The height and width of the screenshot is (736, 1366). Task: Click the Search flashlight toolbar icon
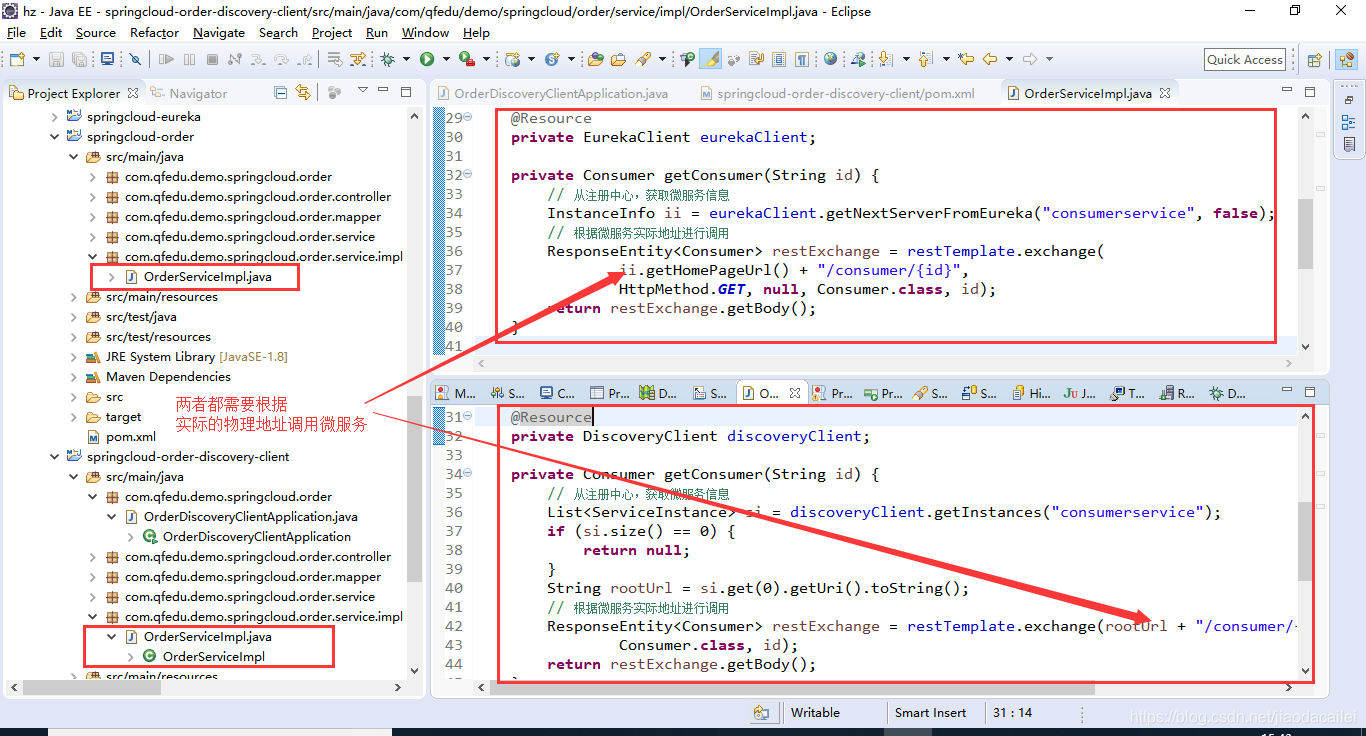[x=643, y=59]
